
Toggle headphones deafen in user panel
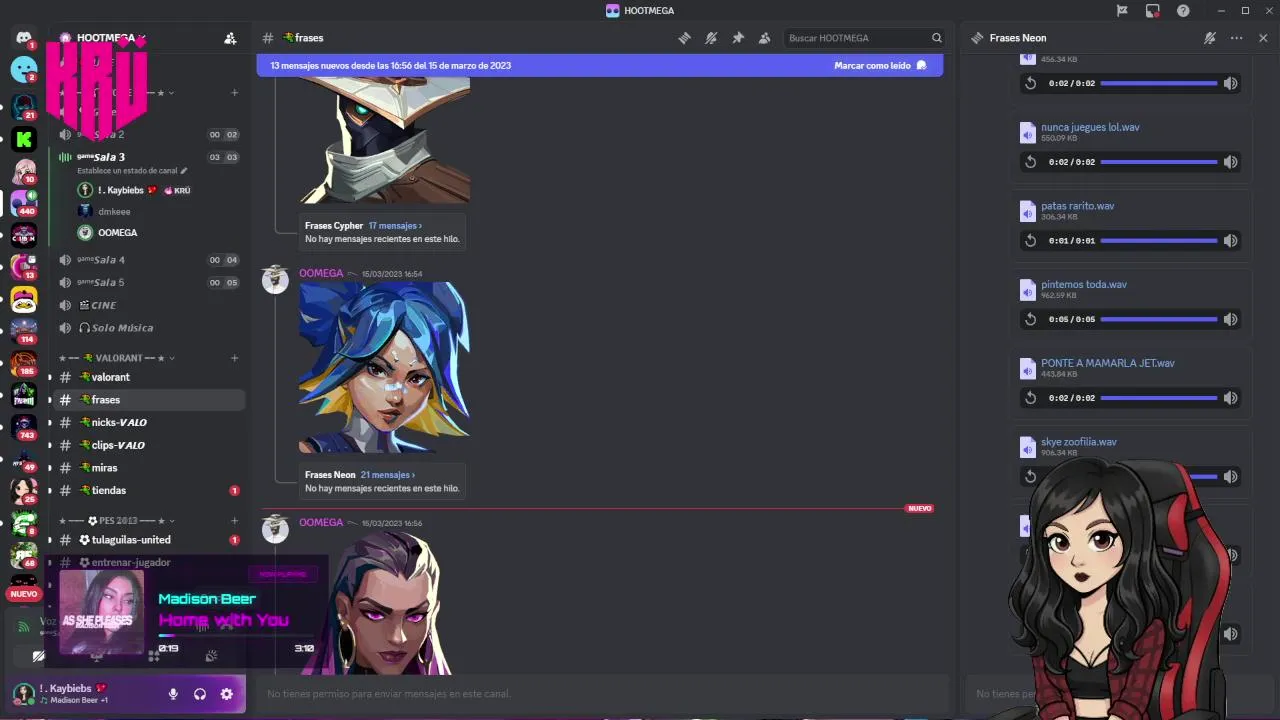click(200, 694)
